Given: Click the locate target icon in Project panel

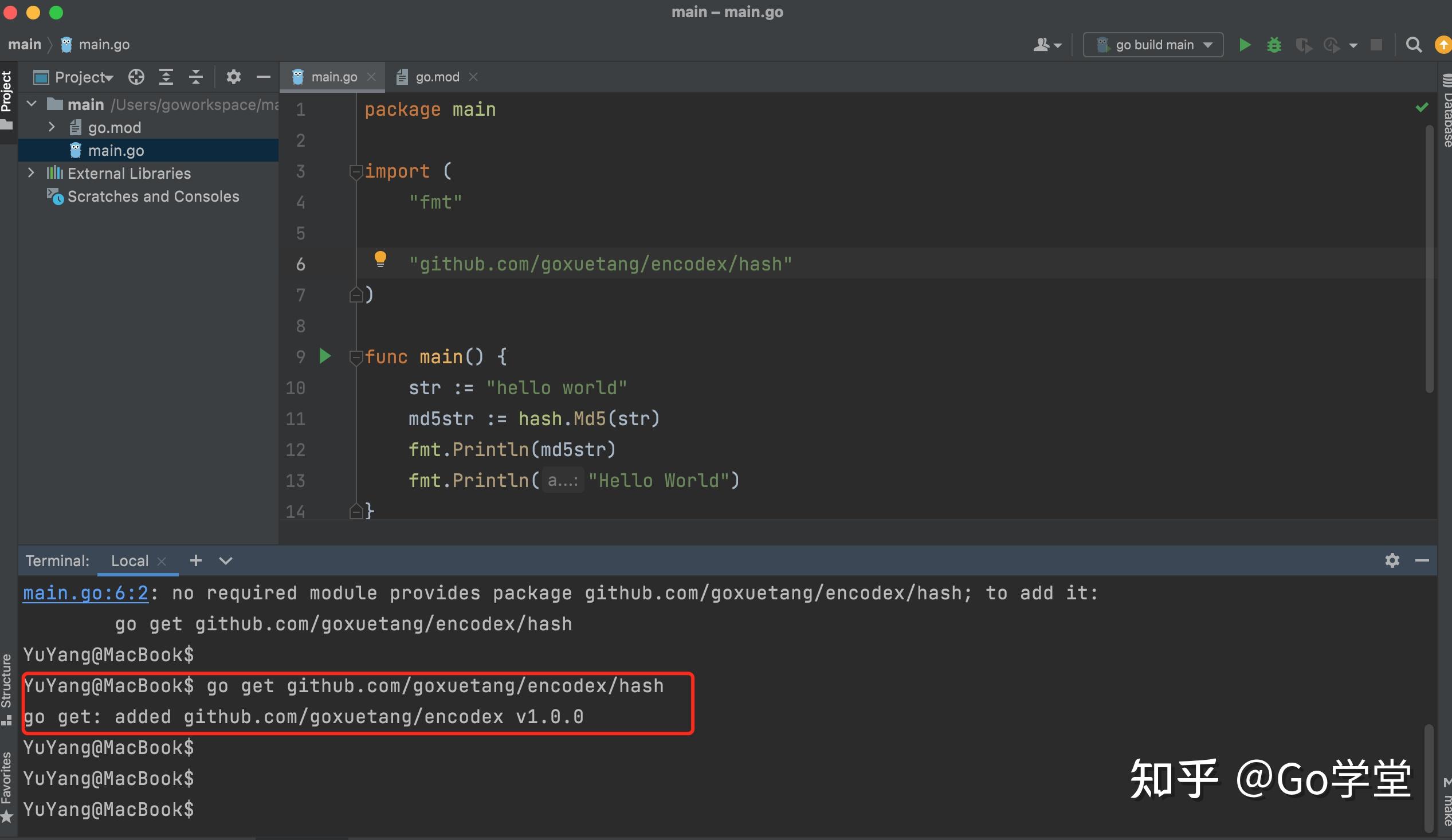Looking at the screenshot, I should [136, 77].
